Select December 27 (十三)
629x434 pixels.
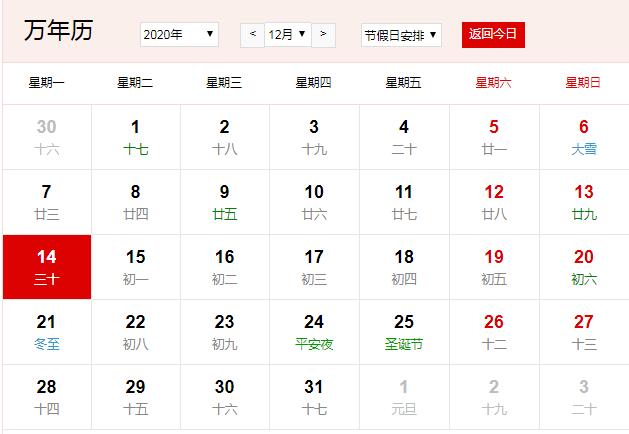point(584,332)
